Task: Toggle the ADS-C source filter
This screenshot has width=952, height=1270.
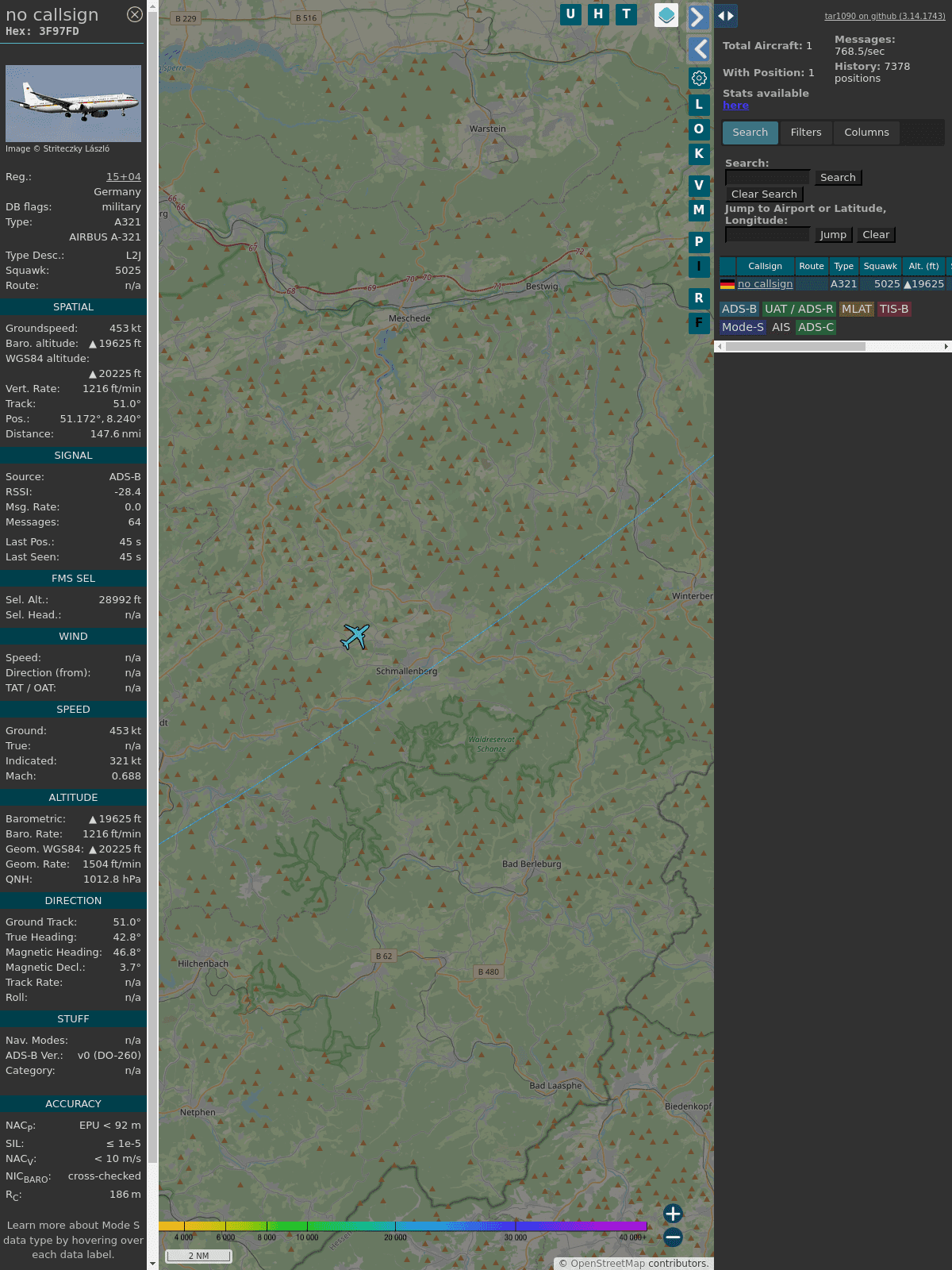Action: coord(816,327)
